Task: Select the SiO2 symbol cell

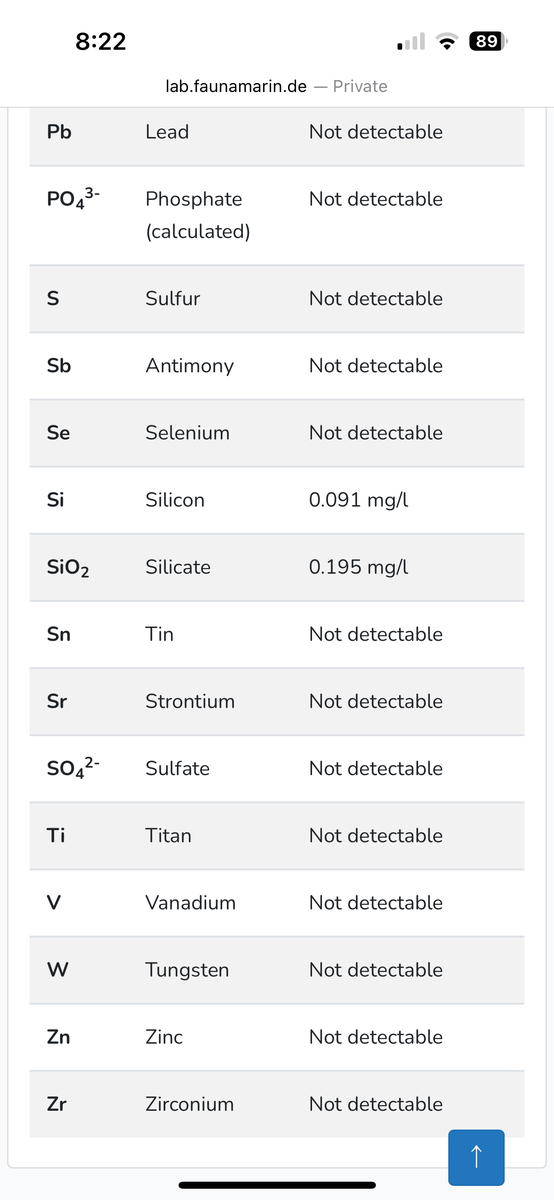Action: [69, 568]
